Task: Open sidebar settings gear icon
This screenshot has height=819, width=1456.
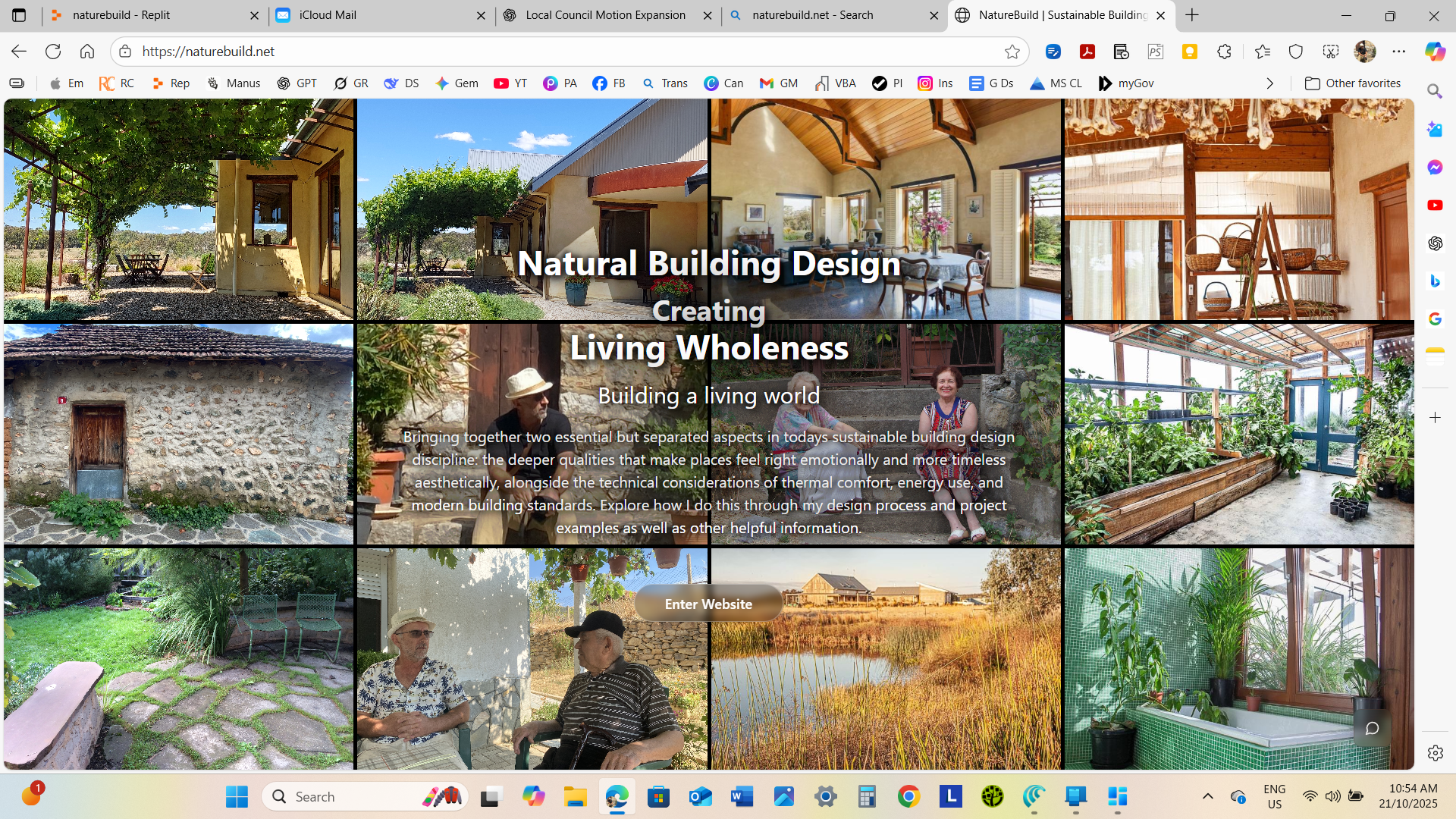Action: (x=1435, y=753)
